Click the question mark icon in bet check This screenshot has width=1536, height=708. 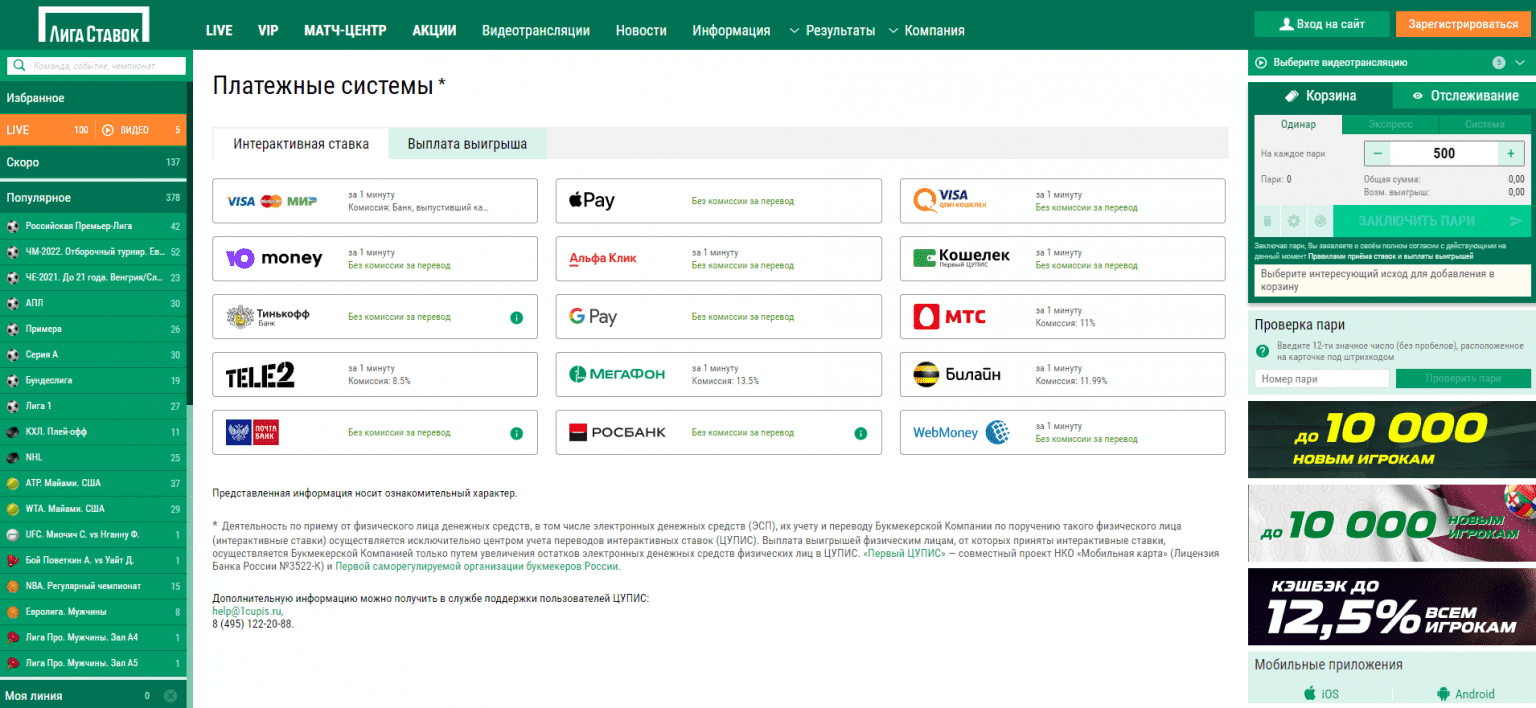tap(1263, 351)
